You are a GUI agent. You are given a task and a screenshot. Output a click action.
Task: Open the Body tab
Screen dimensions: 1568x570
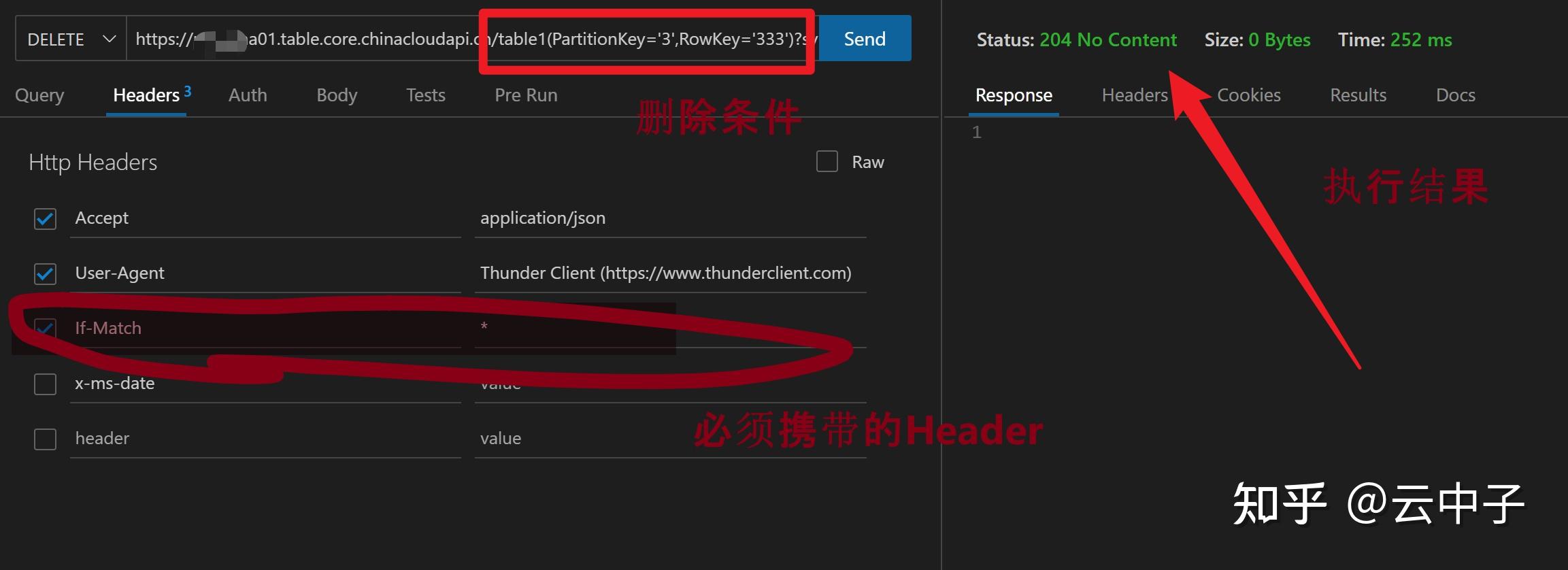[337, 95]
